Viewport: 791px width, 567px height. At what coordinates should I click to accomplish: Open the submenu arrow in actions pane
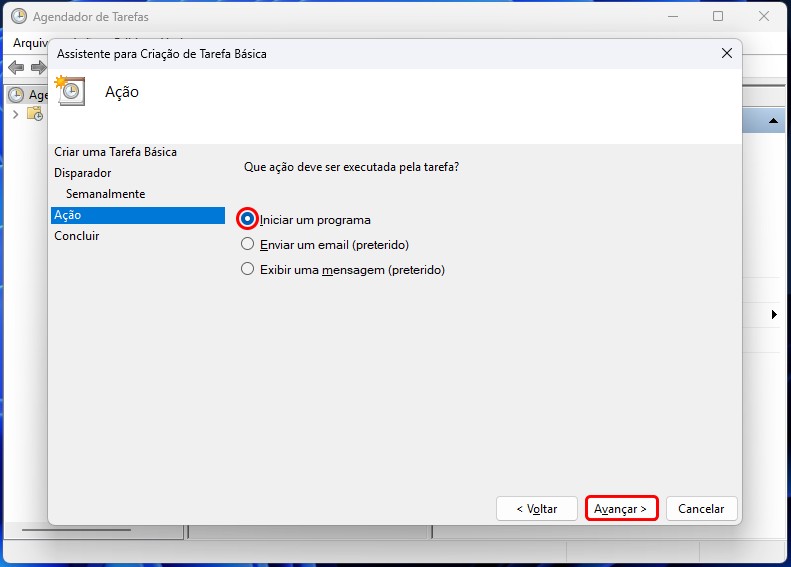pos(774,315)
